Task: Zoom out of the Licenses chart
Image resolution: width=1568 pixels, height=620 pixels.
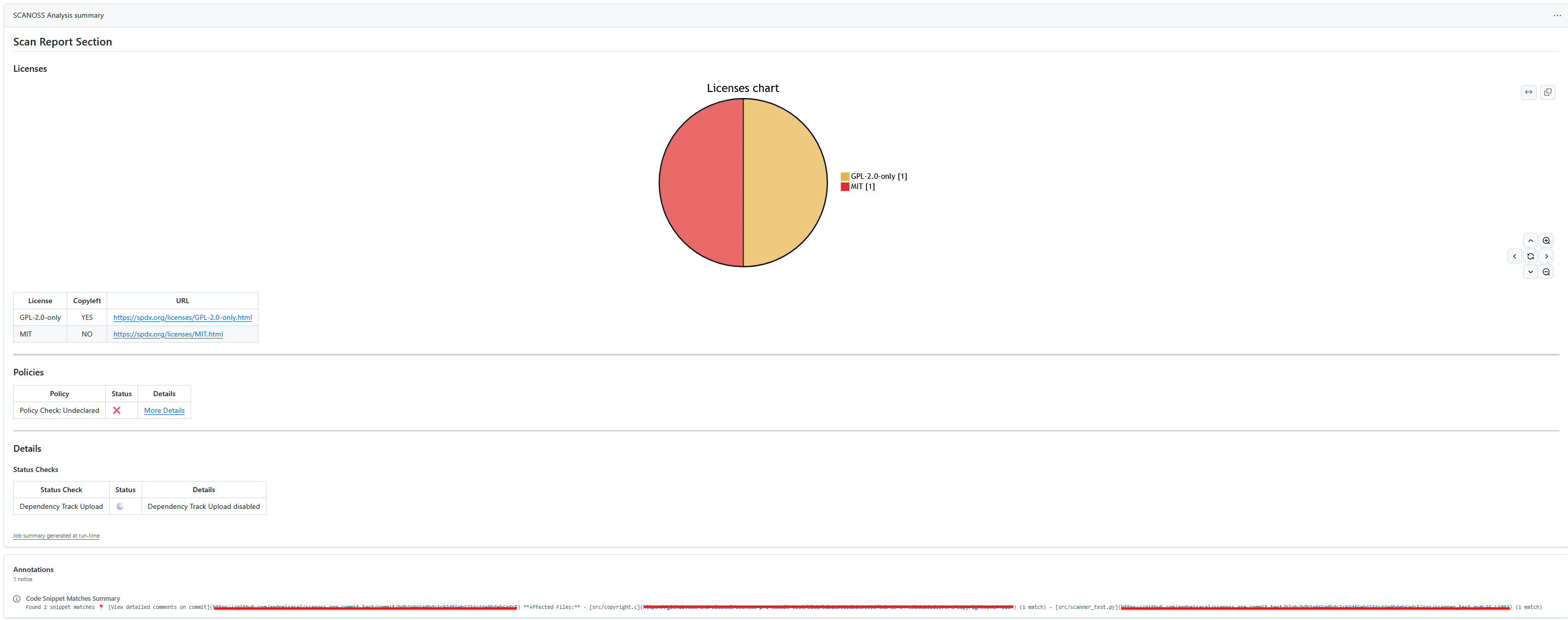Action: (x=1546, y=272)
